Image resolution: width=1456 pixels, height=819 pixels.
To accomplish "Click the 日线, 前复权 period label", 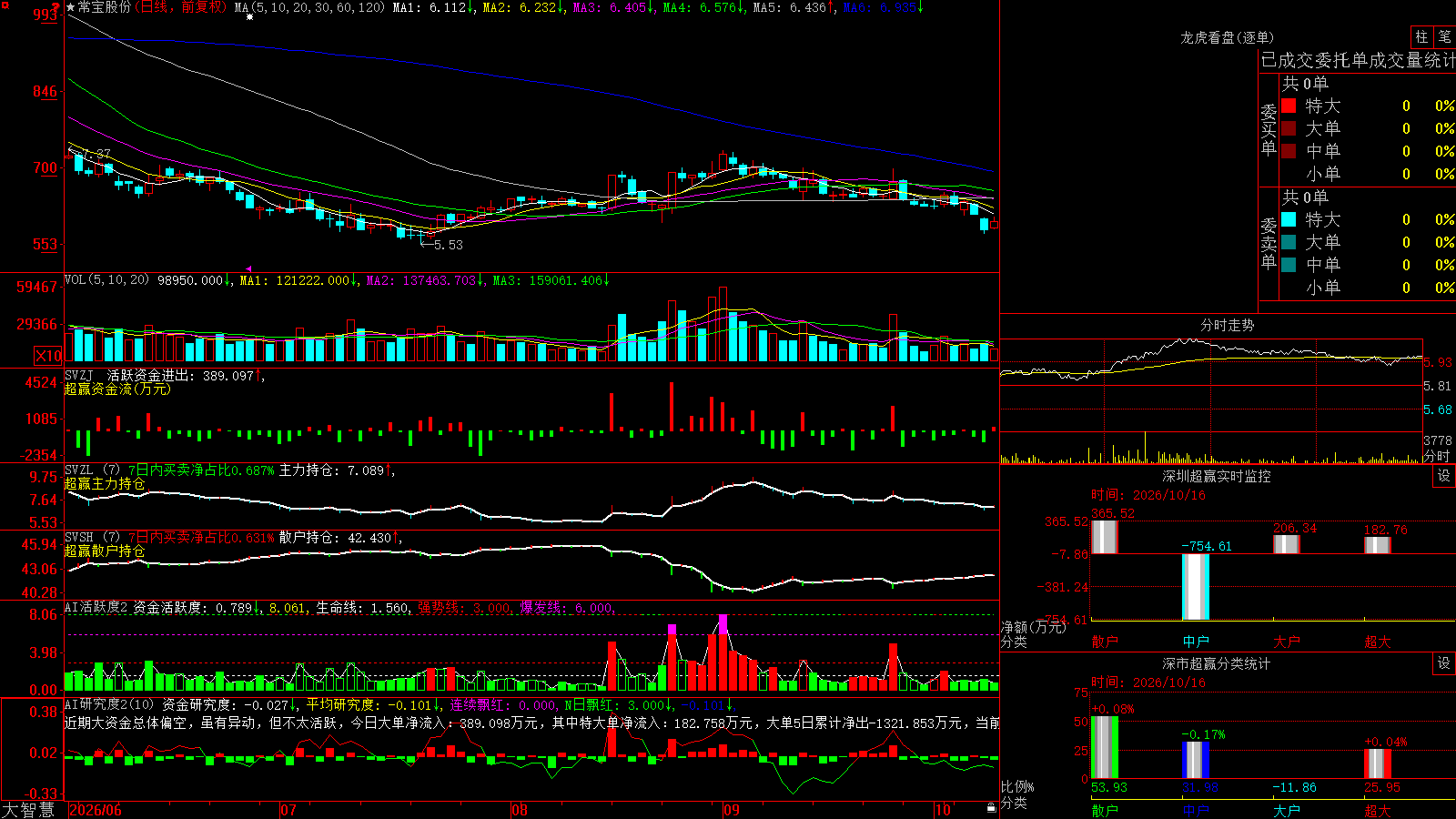I will pyautogui.click(x=182, y=7).
